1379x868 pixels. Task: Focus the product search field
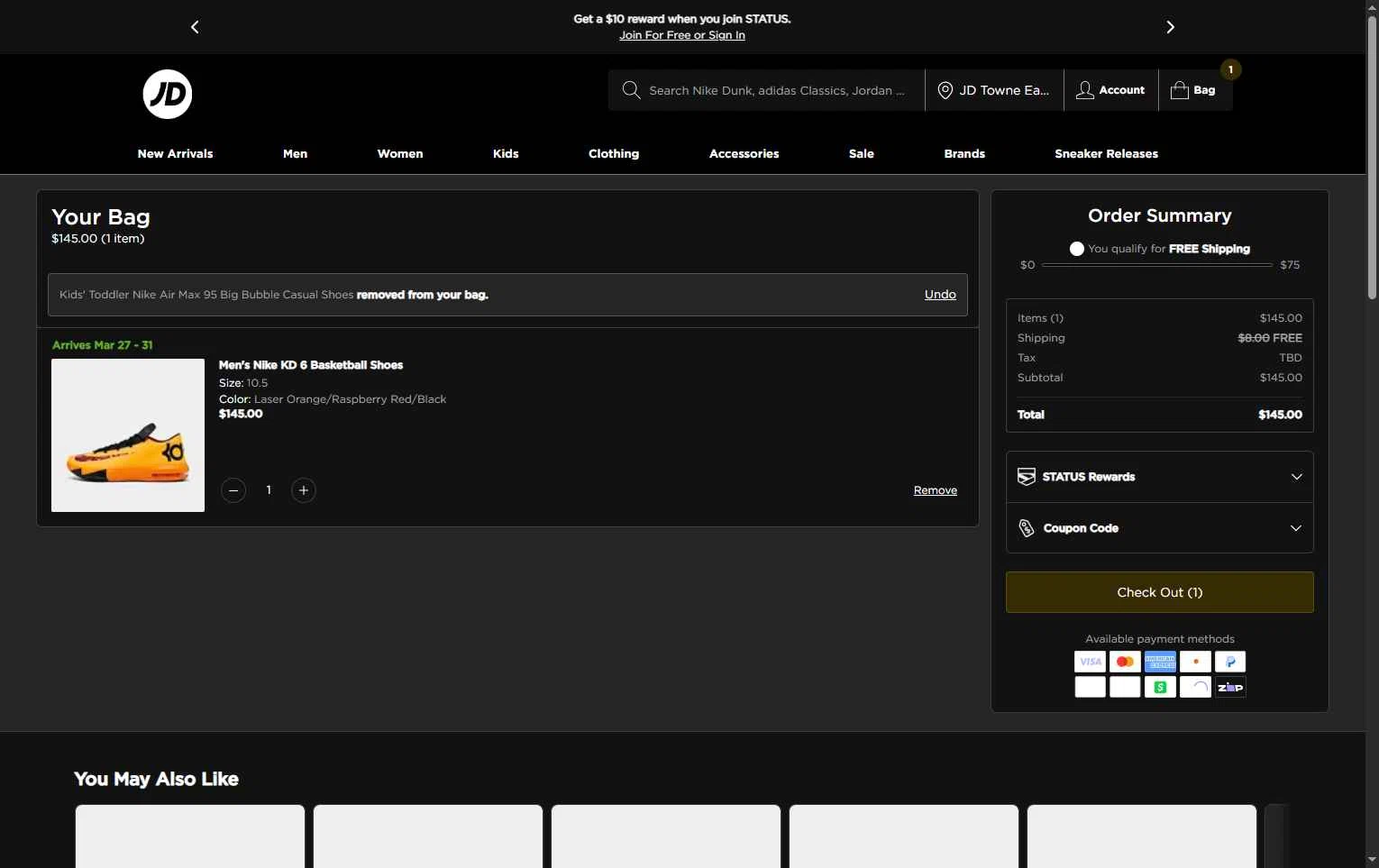pos(777,90)
